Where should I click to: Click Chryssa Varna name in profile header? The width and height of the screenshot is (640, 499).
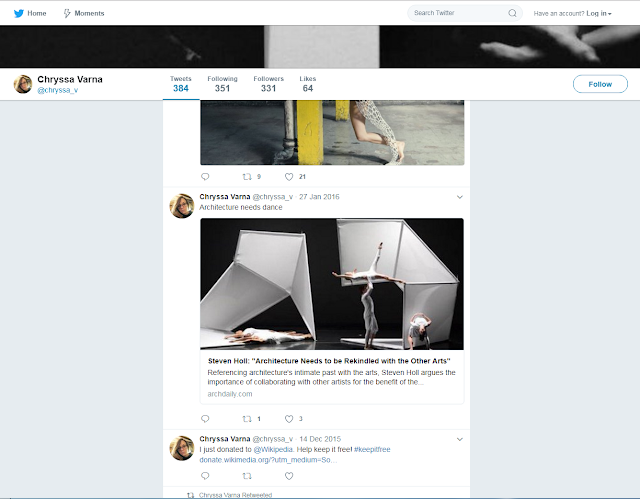coord(70,79)
